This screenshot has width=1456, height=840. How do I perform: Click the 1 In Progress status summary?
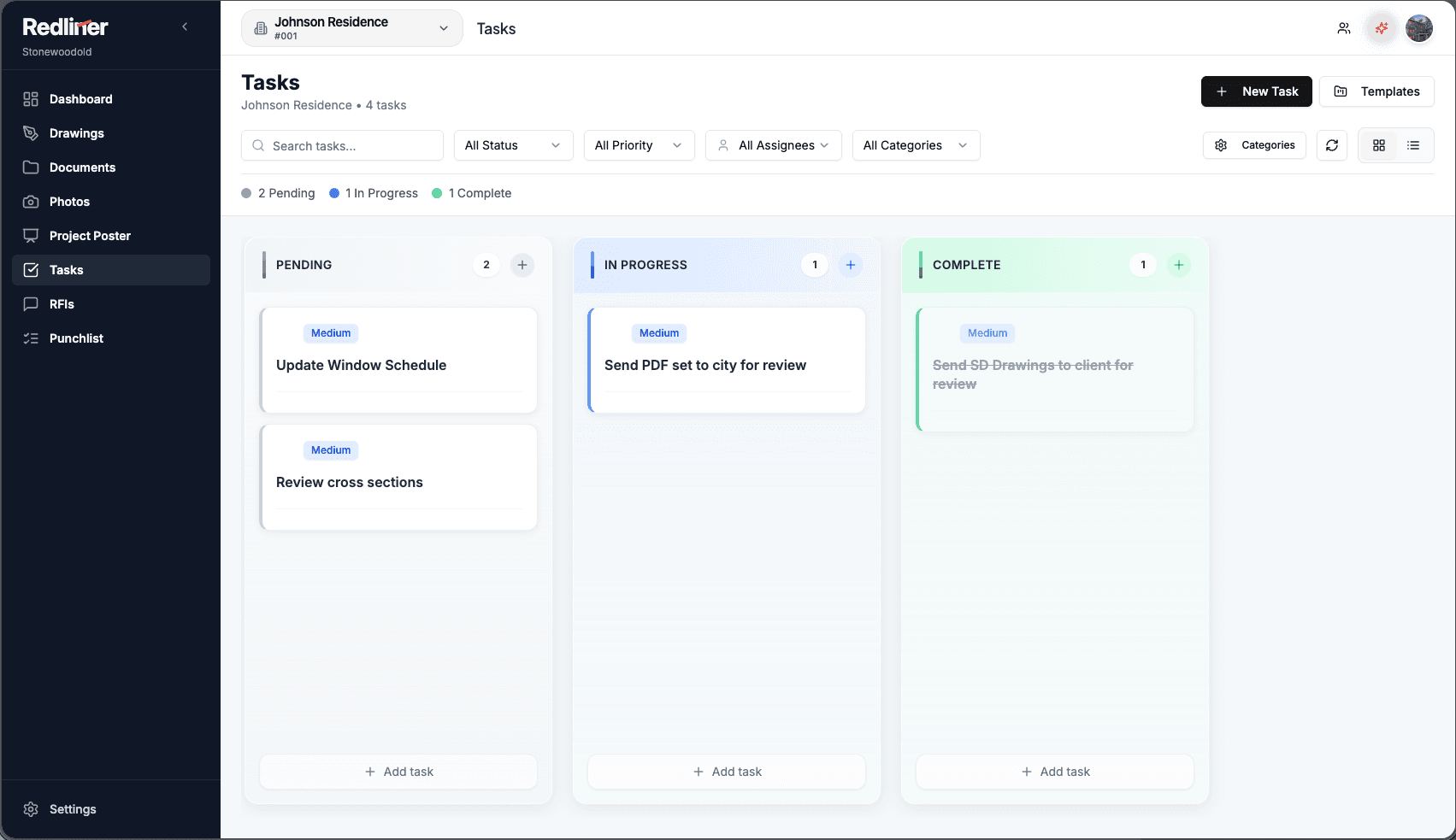click(374, 193)
